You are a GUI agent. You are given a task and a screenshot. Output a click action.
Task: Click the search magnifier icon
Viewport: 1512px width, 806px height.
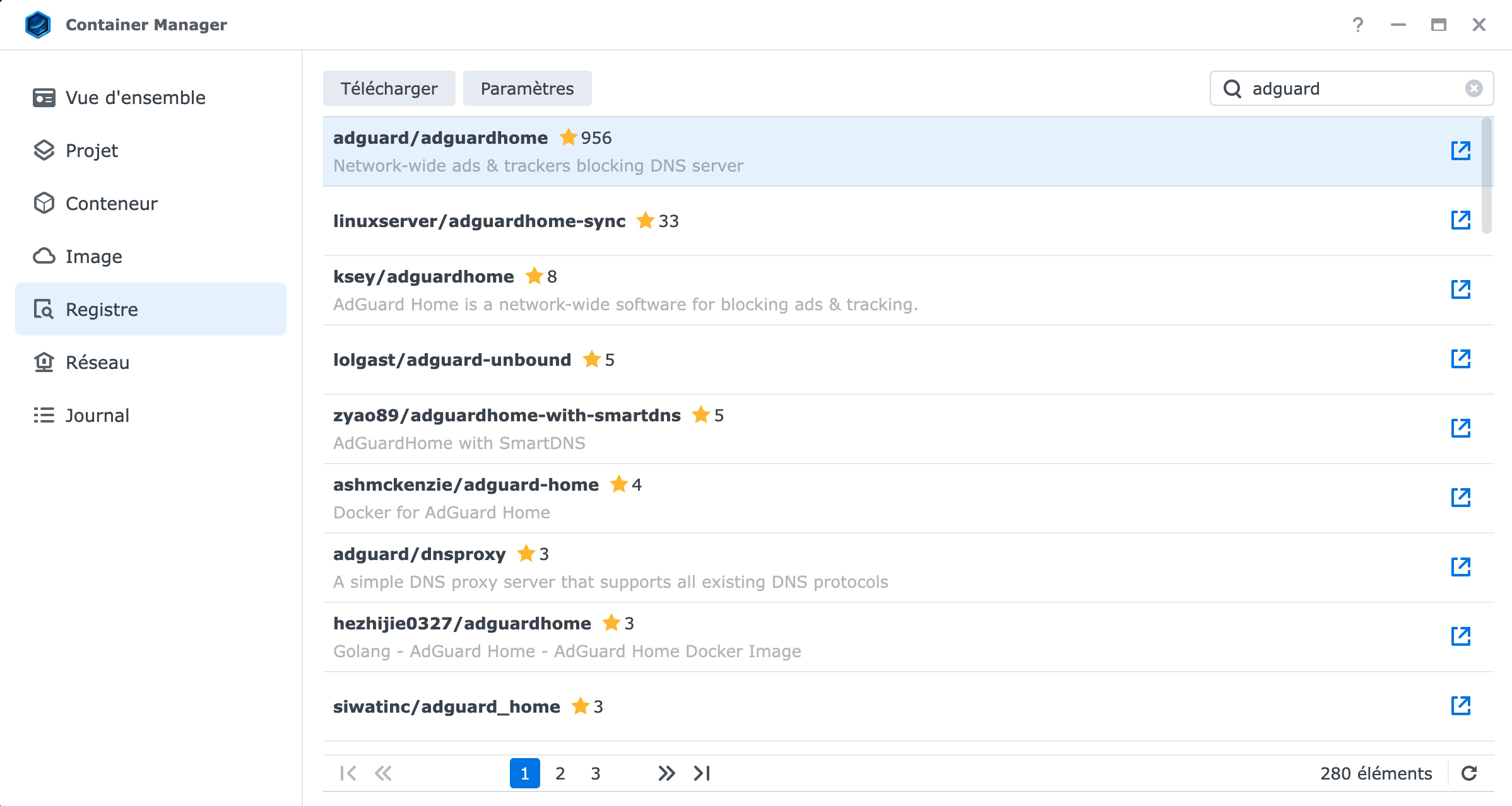pyautogui.click(x=1232, y=88)
